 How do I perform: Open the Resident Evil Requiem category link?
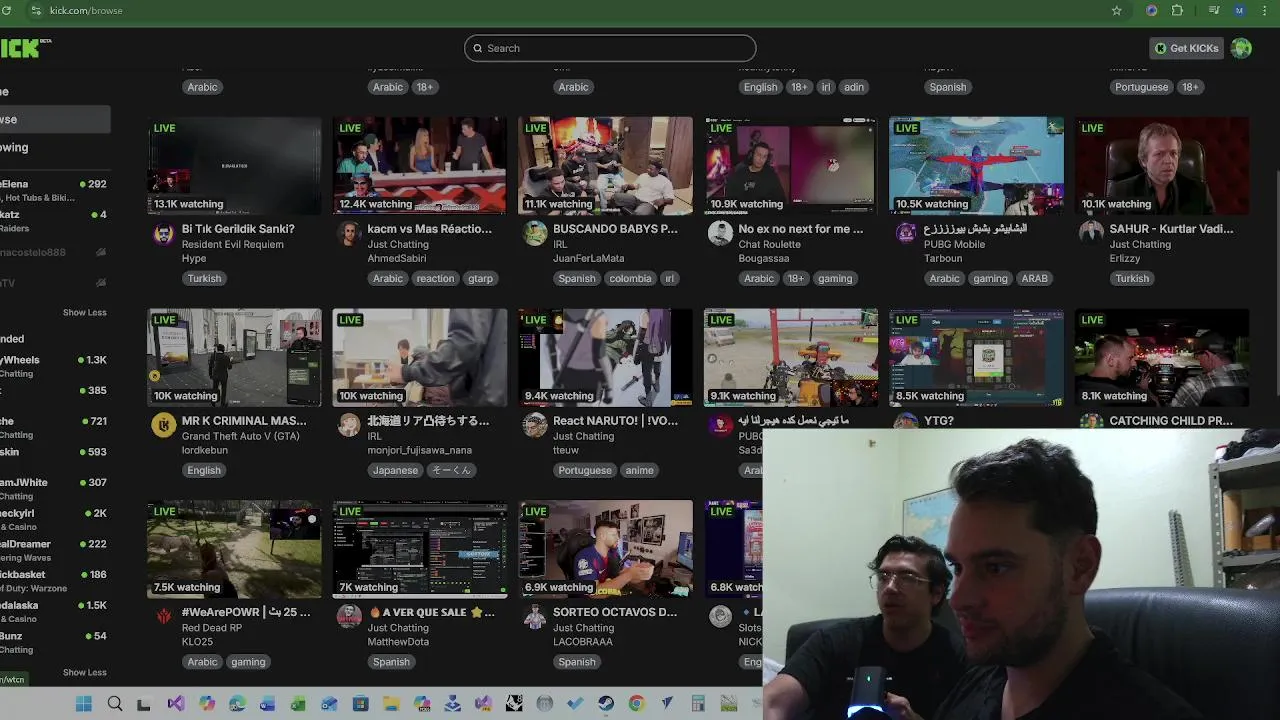233,244
